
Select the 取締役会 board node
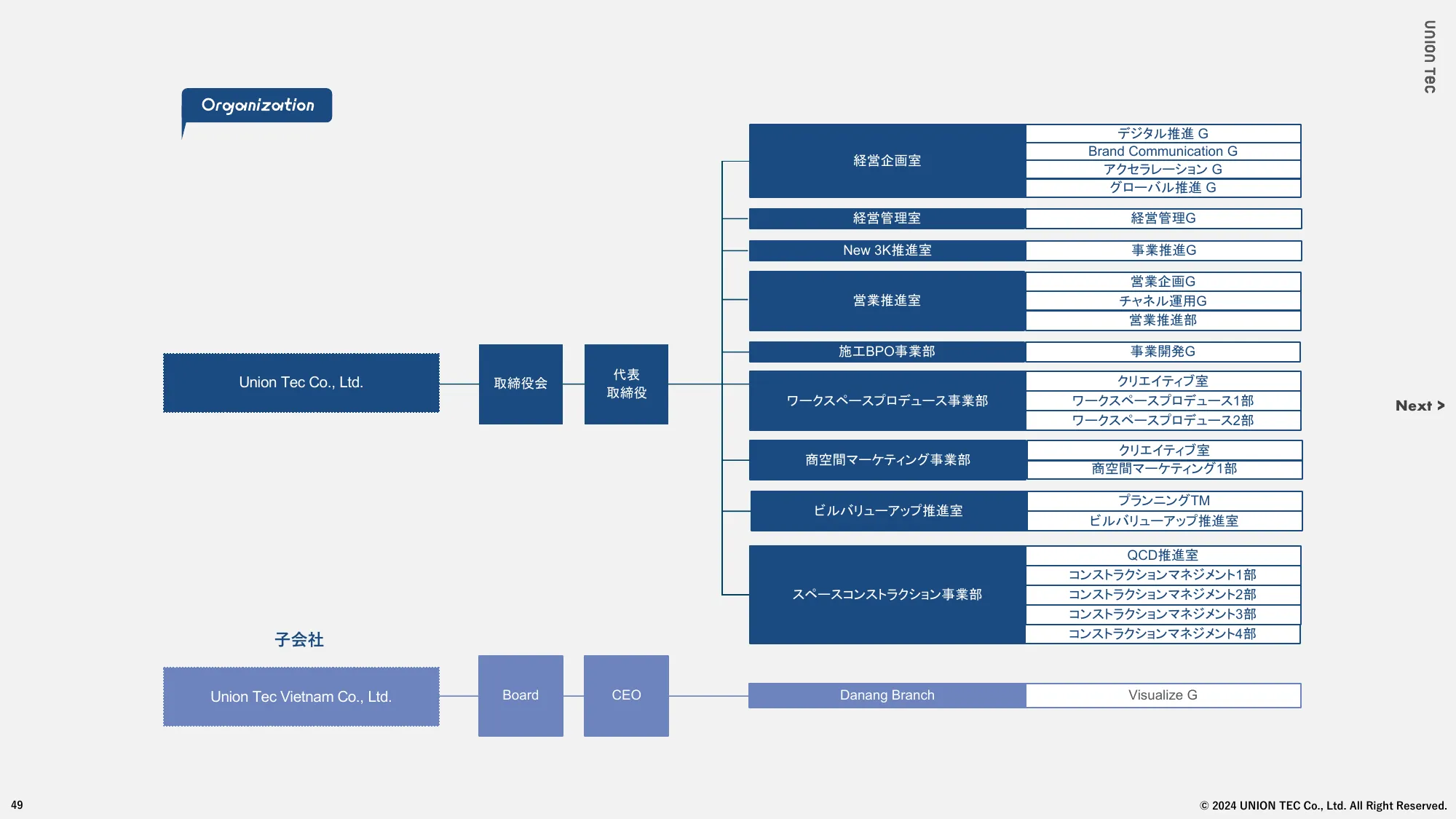pyautogui.click(x=520, y=384)
